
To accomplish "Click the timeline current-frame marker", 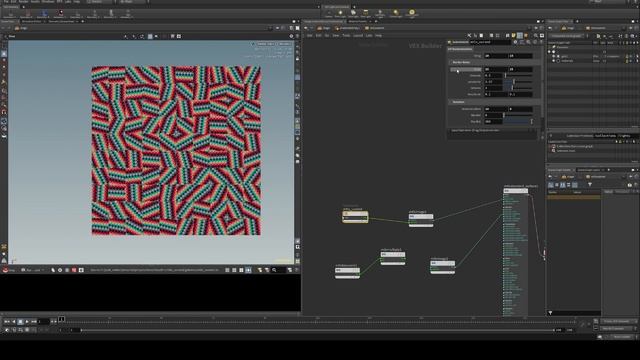I will [61, 319].
